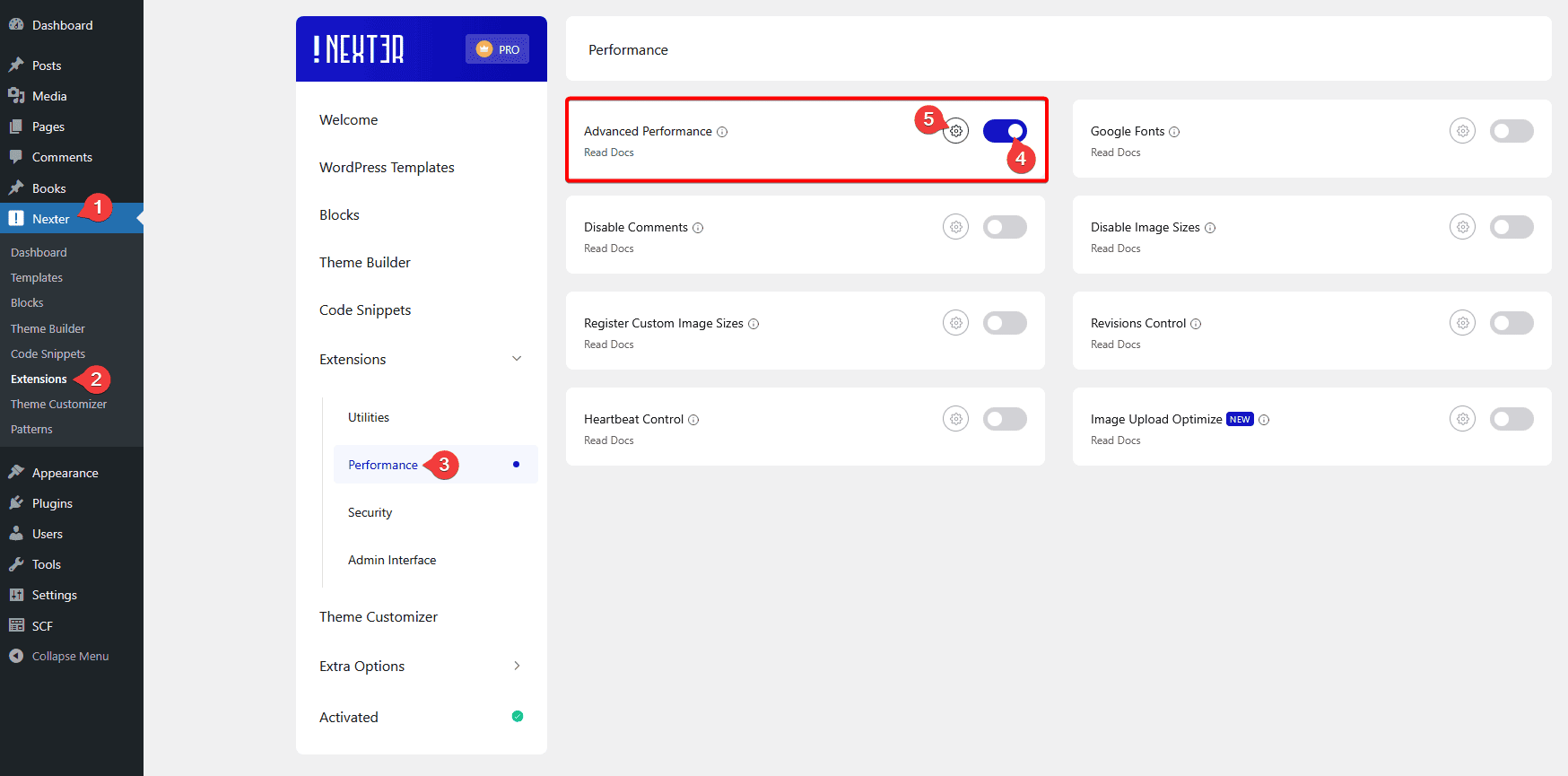
Task: Collapse the WordPress admin menu
Action: [x=59, y=656]
